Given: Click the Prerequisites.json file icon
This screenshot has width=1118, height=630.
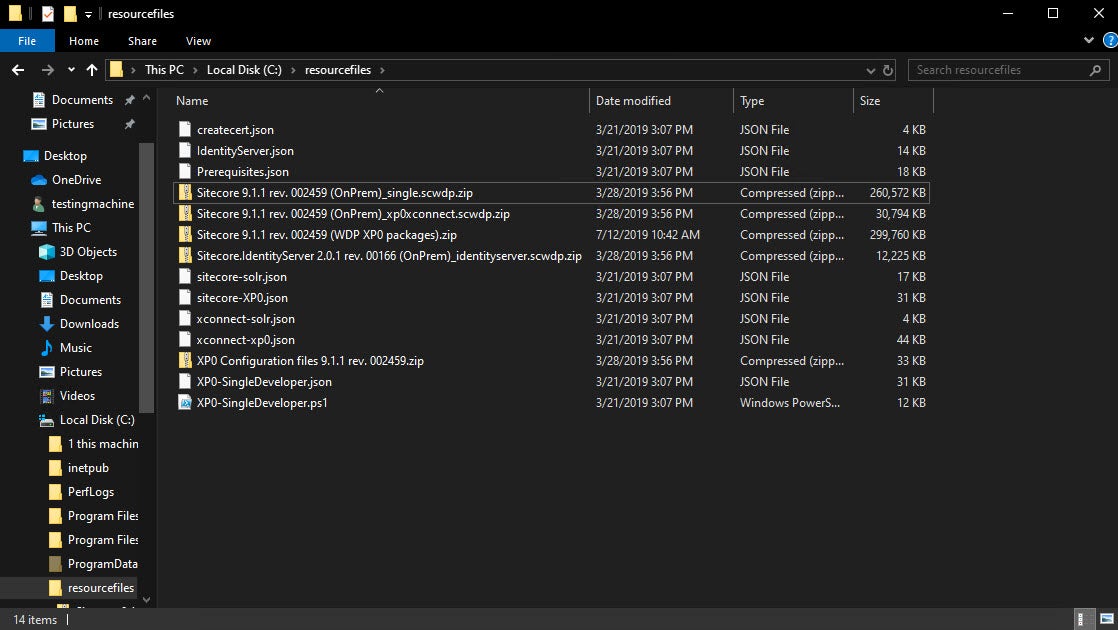Looking at the screenshot, I should 185,172.
